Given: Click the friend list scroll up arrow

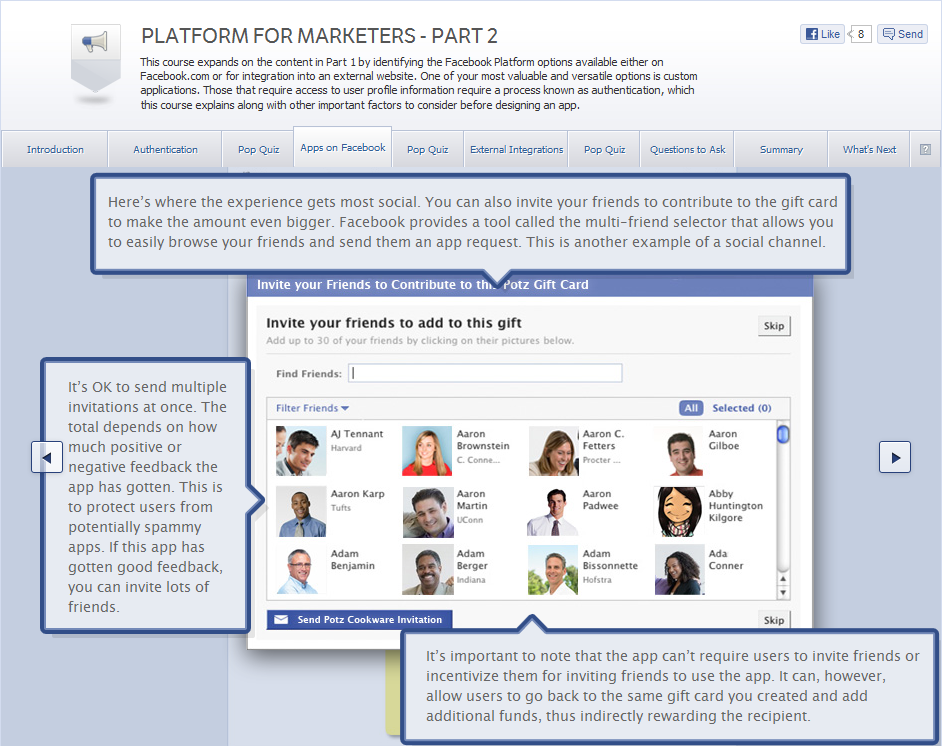Looking at the screenshot, I should [x=783, y=578].
